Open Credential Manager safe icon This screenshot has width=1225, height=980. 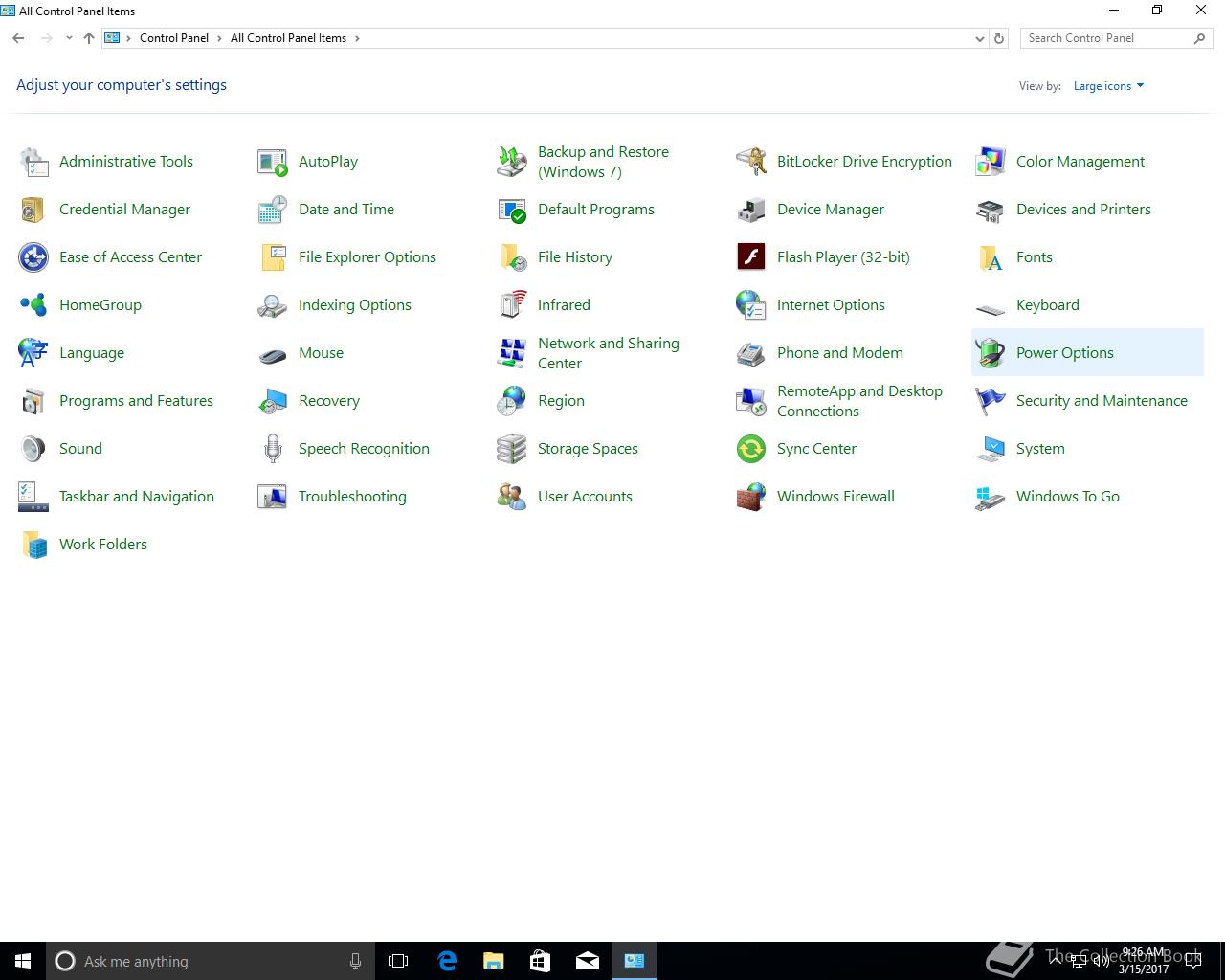click(33, 210)
